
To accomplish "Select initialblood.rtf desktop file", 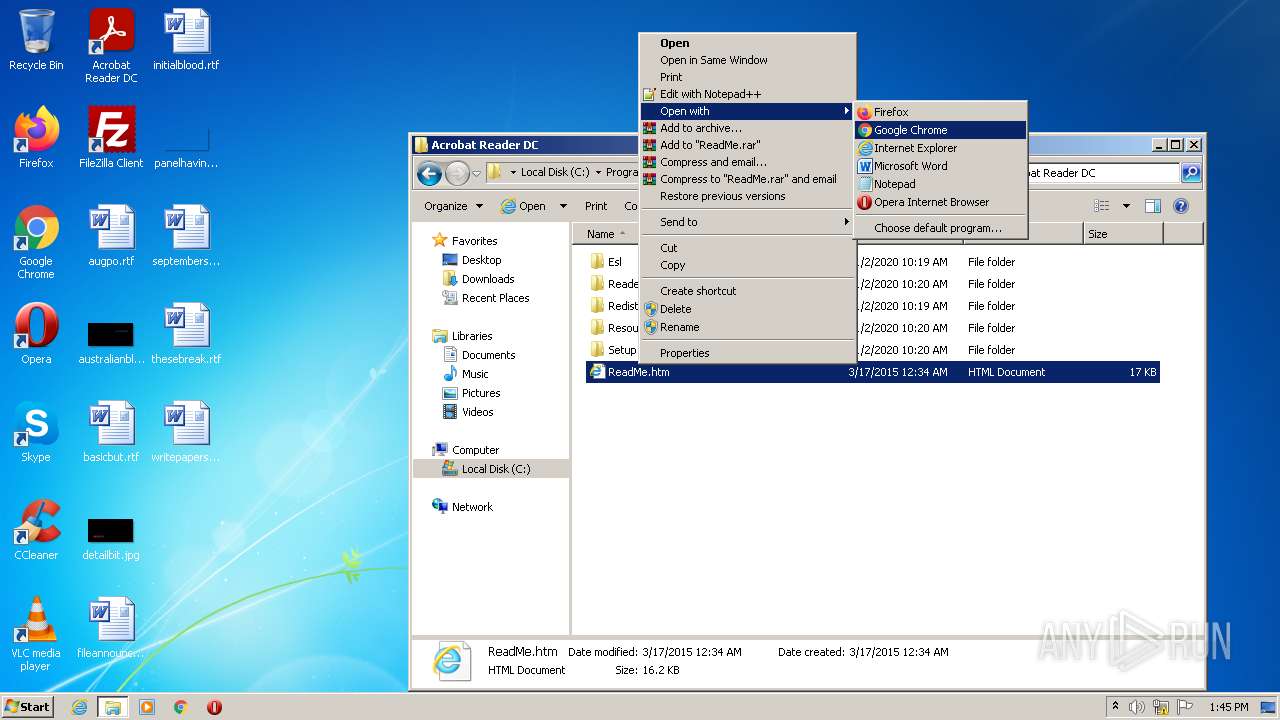I will pyautogui.click(x=186, y=40).
